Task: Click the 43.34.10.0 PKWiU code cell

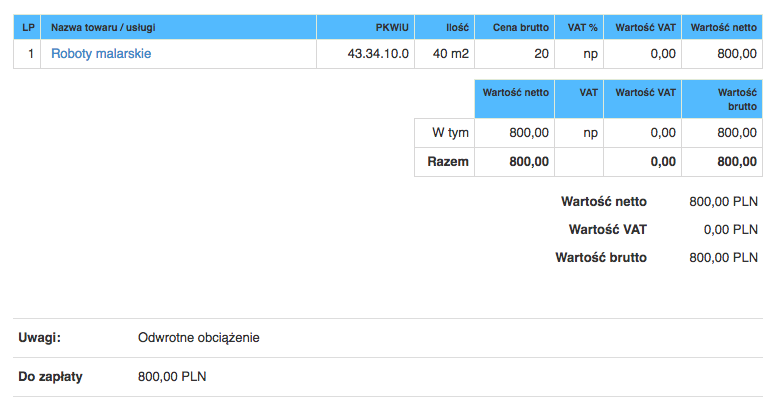Action: pos(366,53)
